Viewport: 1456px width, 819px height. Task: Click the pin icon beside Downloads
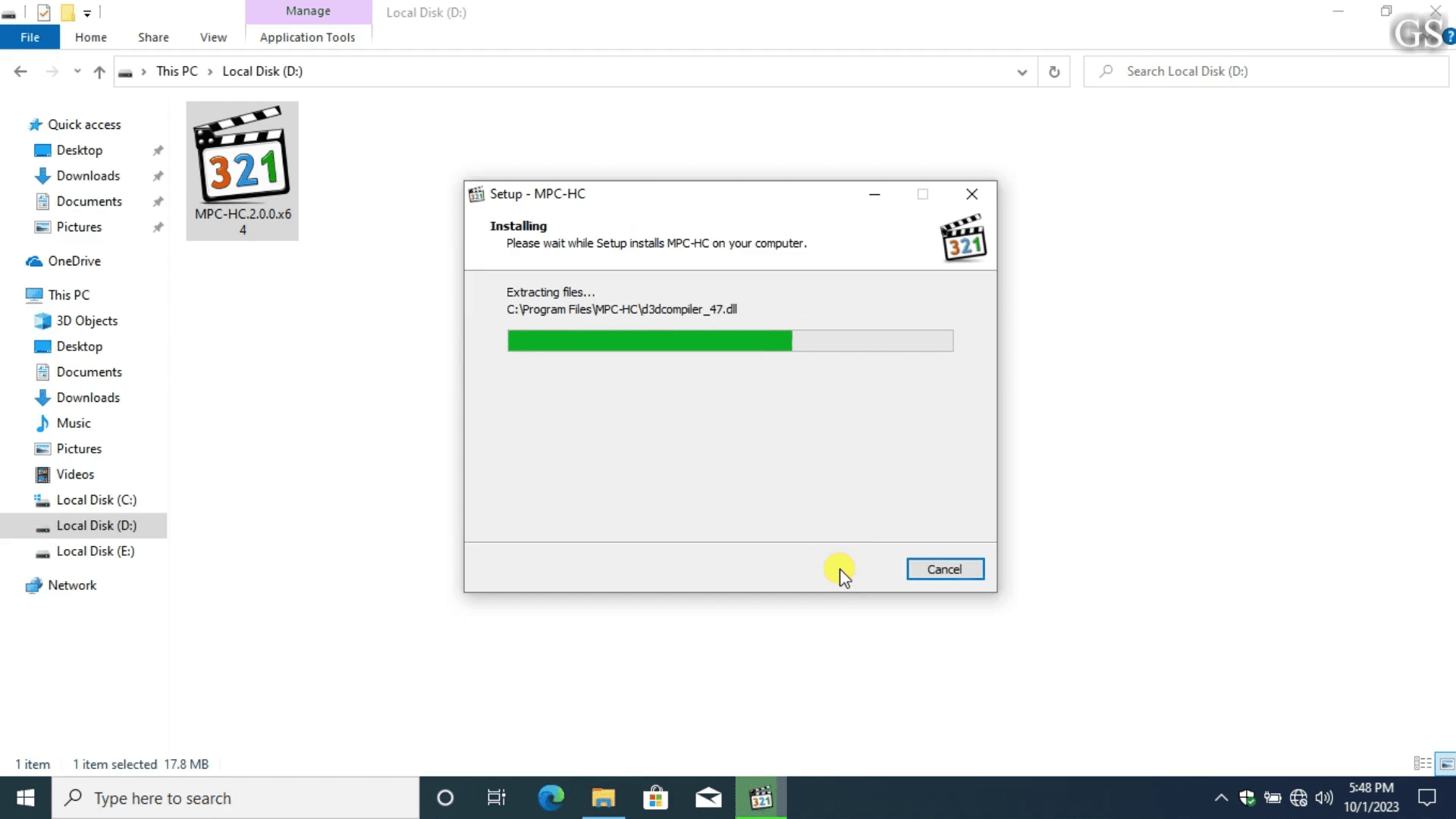(158, 176)
